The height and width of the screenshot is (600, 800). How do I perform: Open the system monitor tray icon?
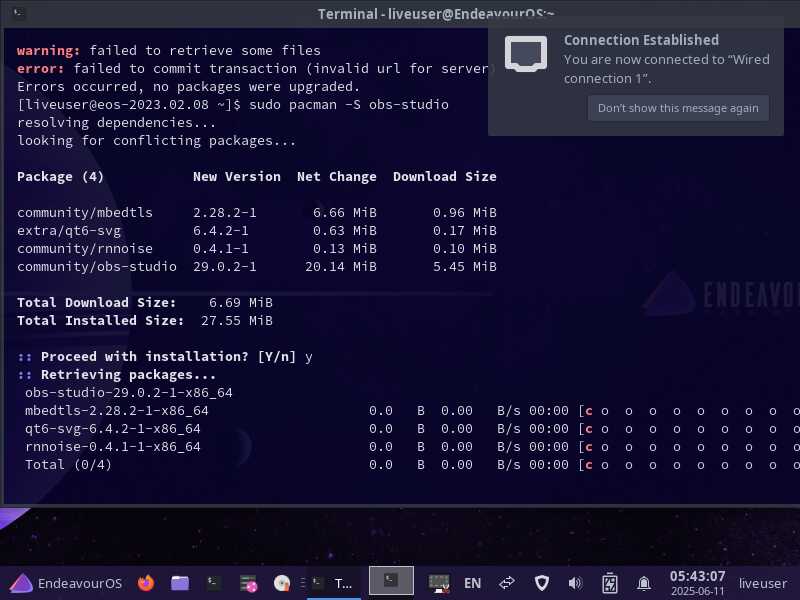point(439,583)
